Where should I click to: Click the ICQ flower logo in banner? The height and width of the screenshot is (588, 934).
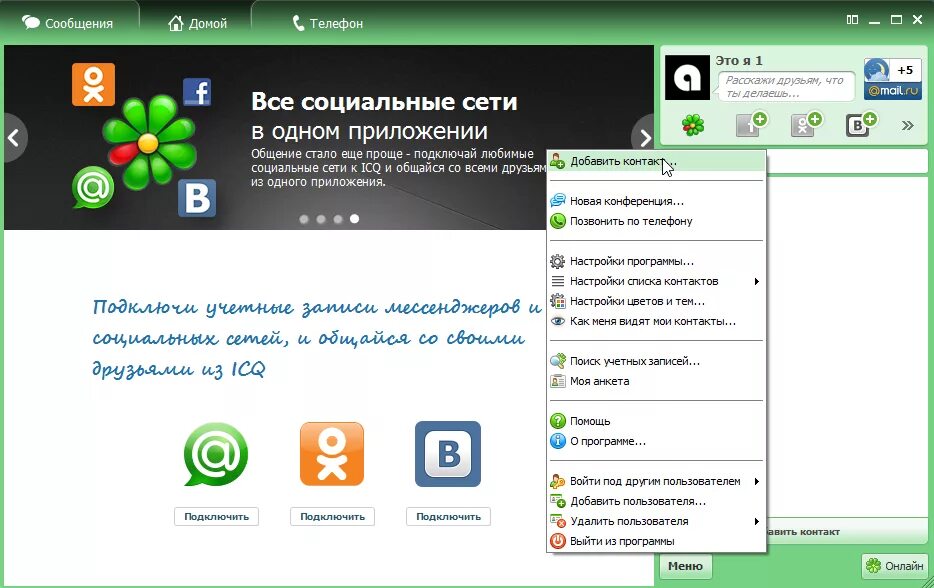[x=149, y=142]
